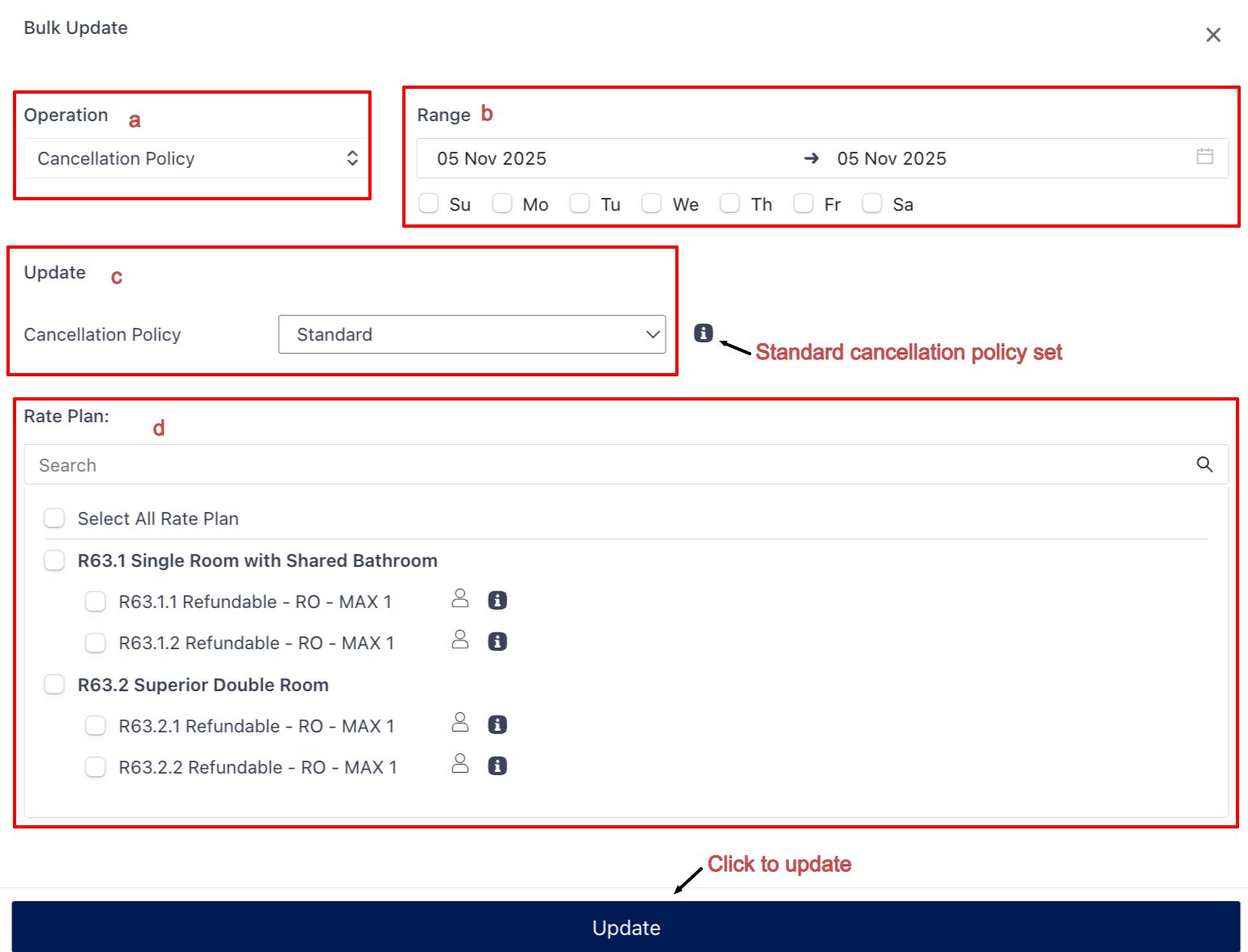
Task: Toggle the Friday (Fr) weekday checkbox
Action: (x=803, y=203)
